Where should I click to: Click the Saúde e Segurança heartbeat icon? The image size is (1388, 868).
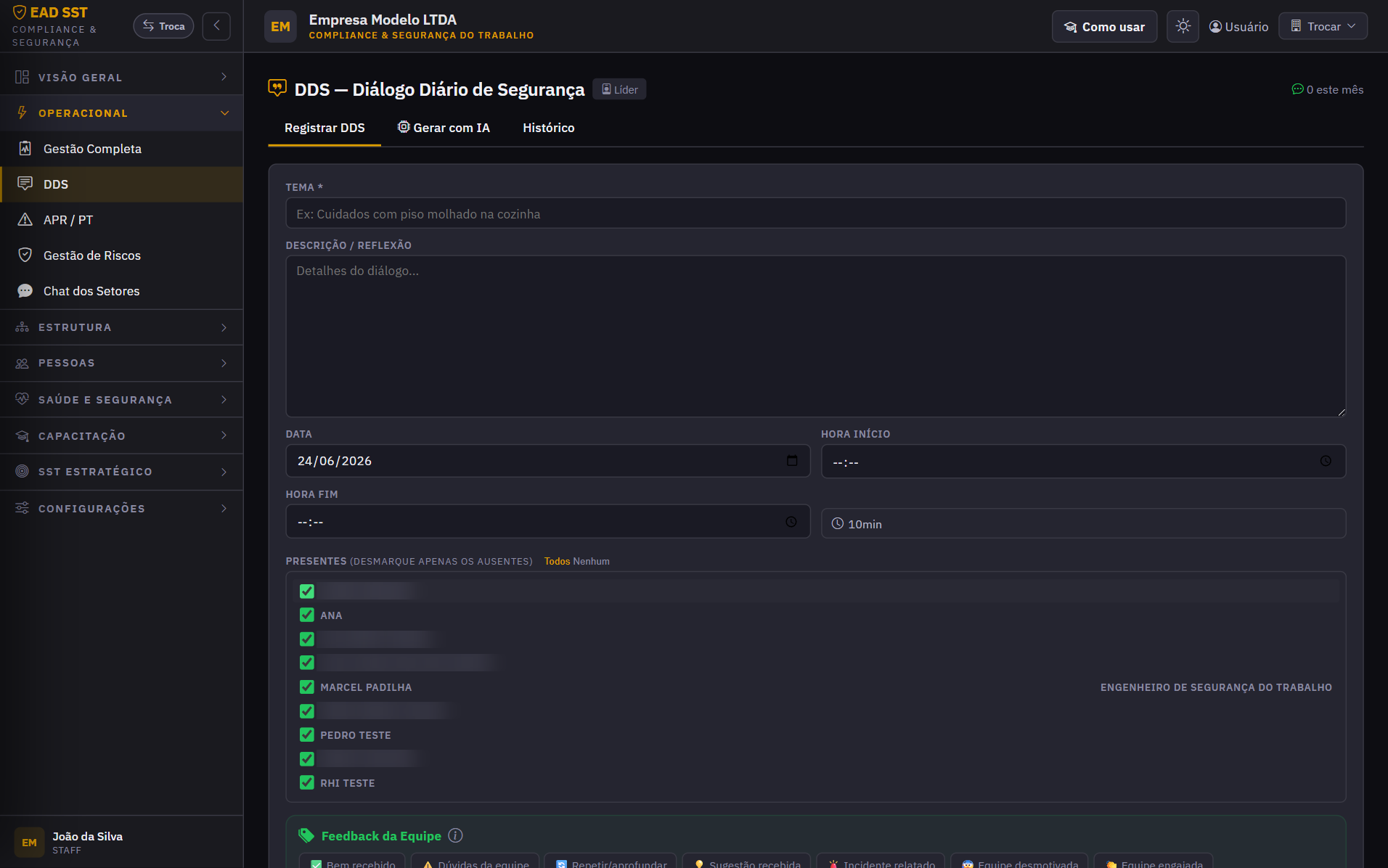pos(22,399)
